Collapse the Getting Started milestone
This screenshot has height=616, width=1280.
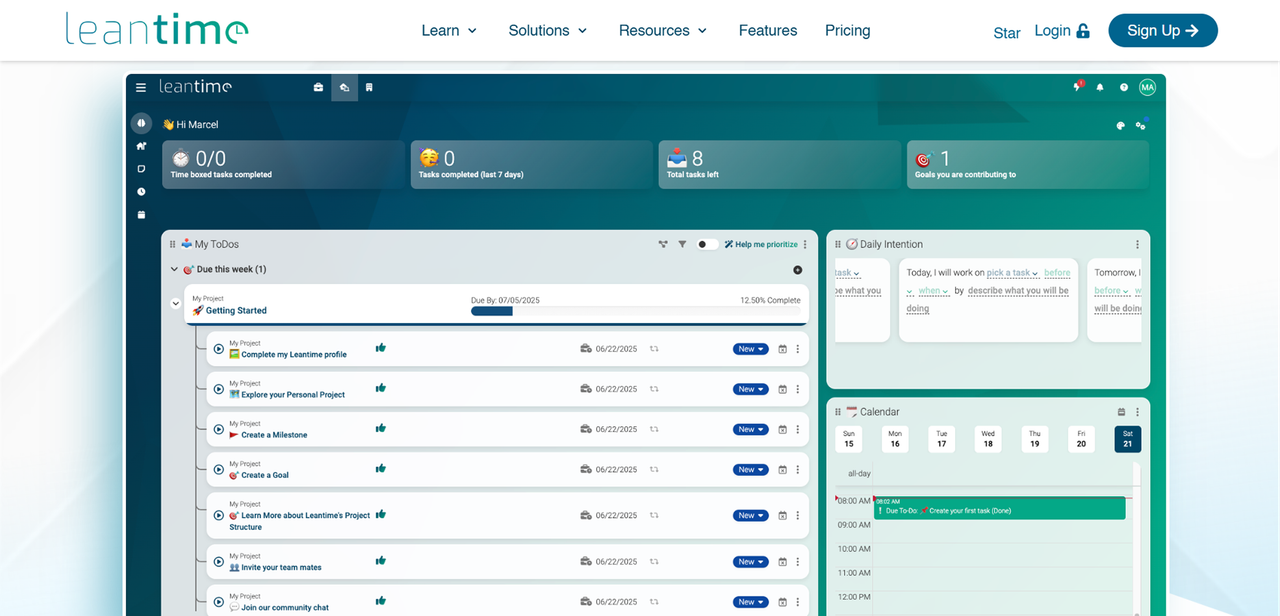(x=176, y=303)
